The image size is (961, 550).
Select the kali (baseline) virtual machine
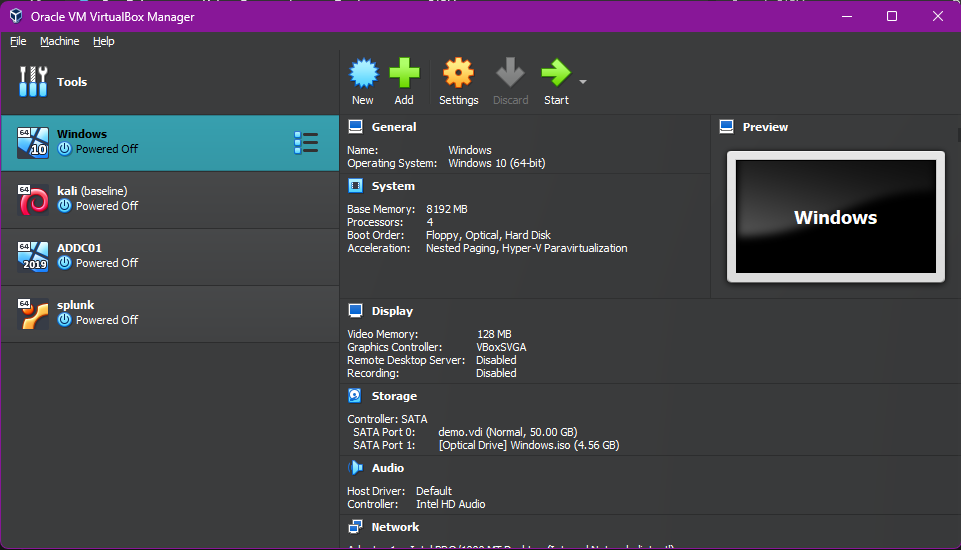170,200
